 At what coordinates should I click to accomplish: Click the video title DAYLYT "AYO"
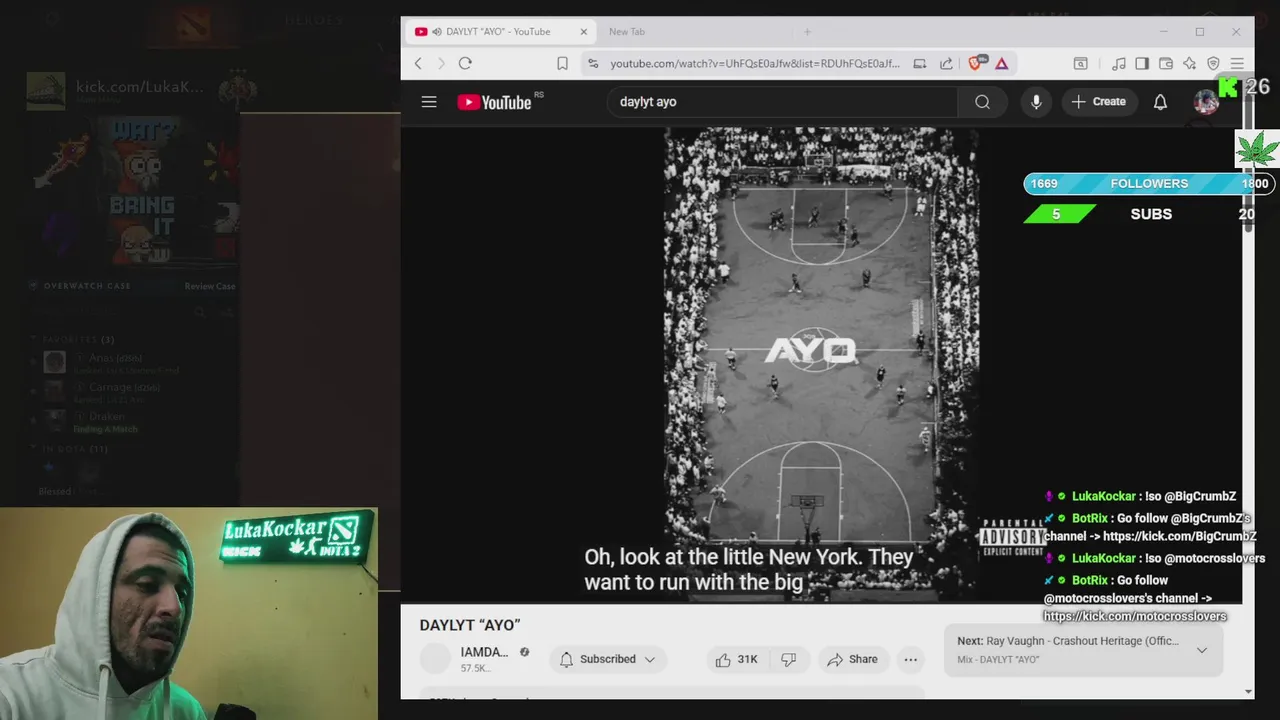pos(470,625)
